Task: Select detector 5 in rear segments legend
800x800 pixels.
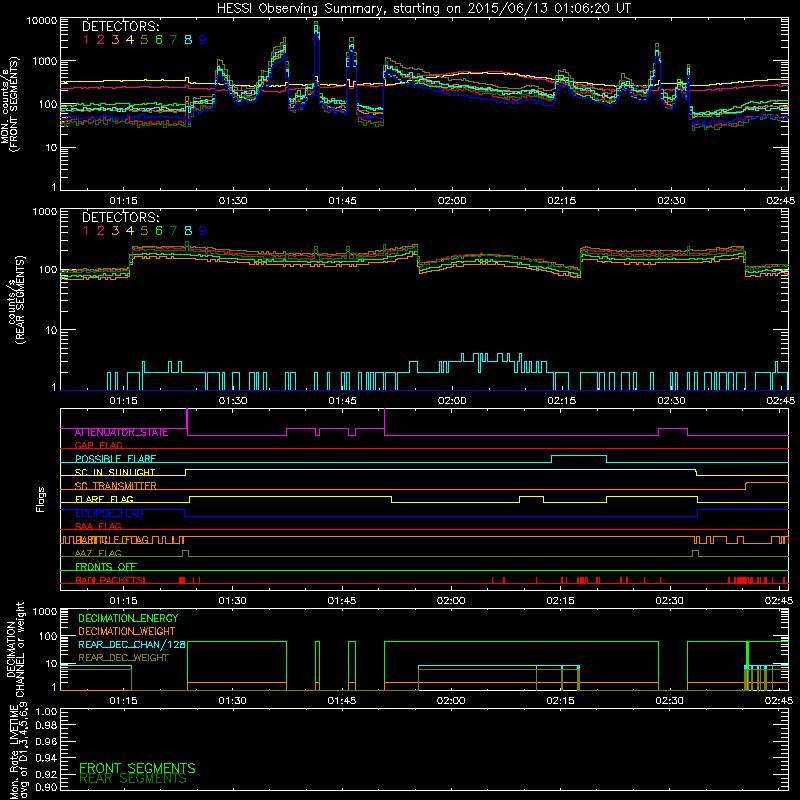Action: [144, 231]
